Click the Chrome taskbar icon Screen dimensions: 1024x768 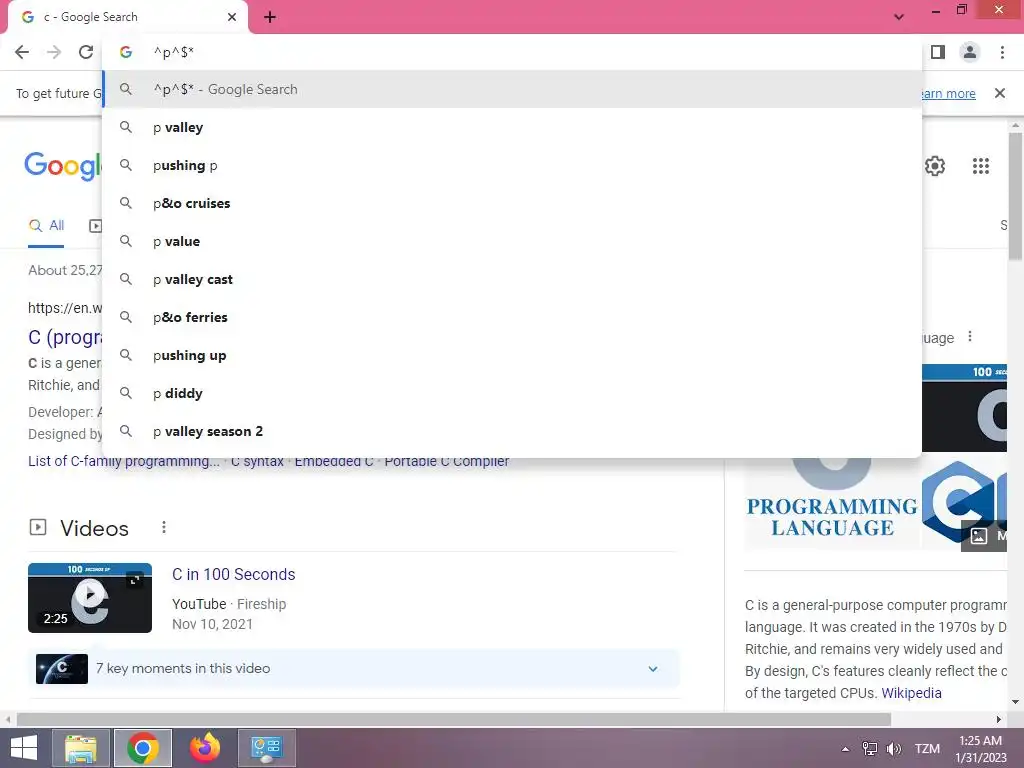[x=143, y=748]
